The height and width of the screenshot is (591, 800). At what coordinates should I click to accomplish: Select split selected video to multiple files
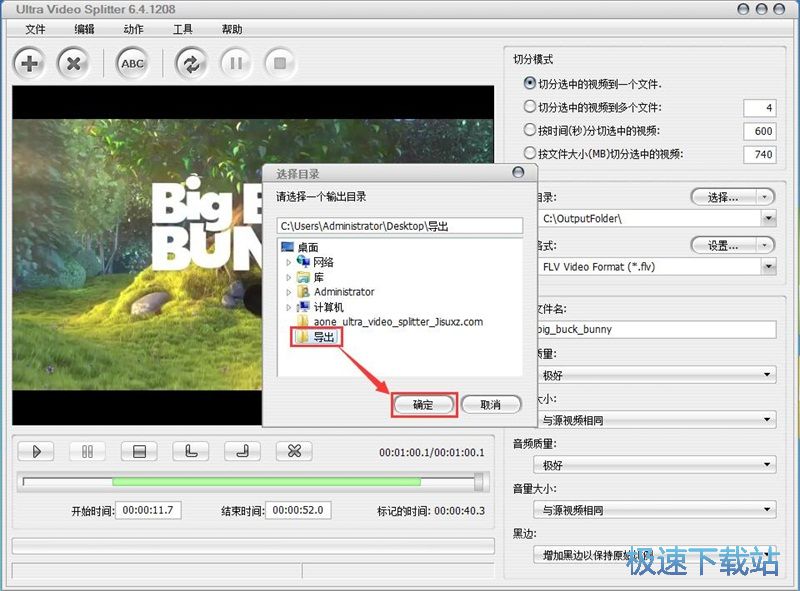click(x=530, y=107)
